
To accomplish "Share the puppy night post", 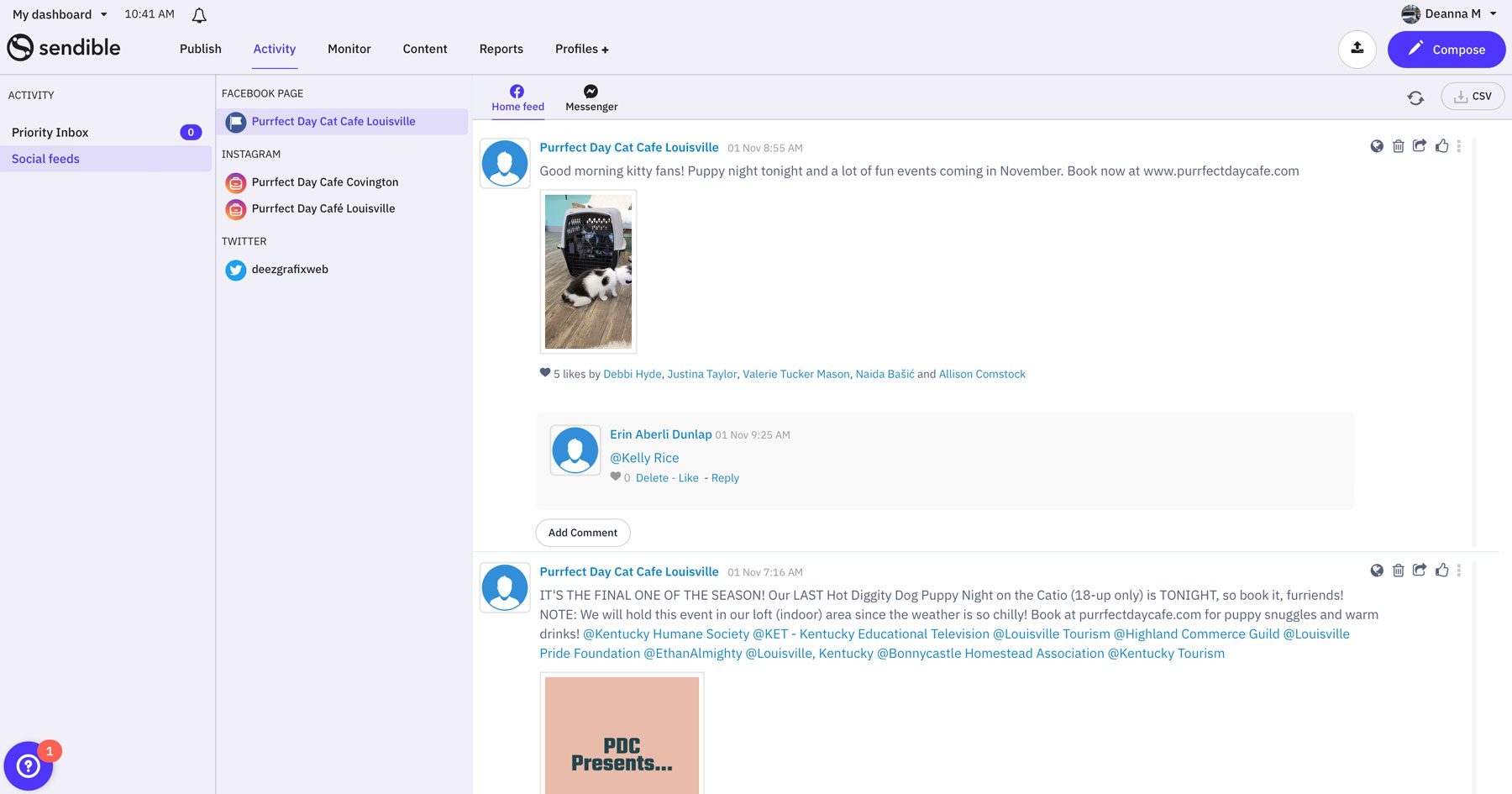I will coord(1420,570).
